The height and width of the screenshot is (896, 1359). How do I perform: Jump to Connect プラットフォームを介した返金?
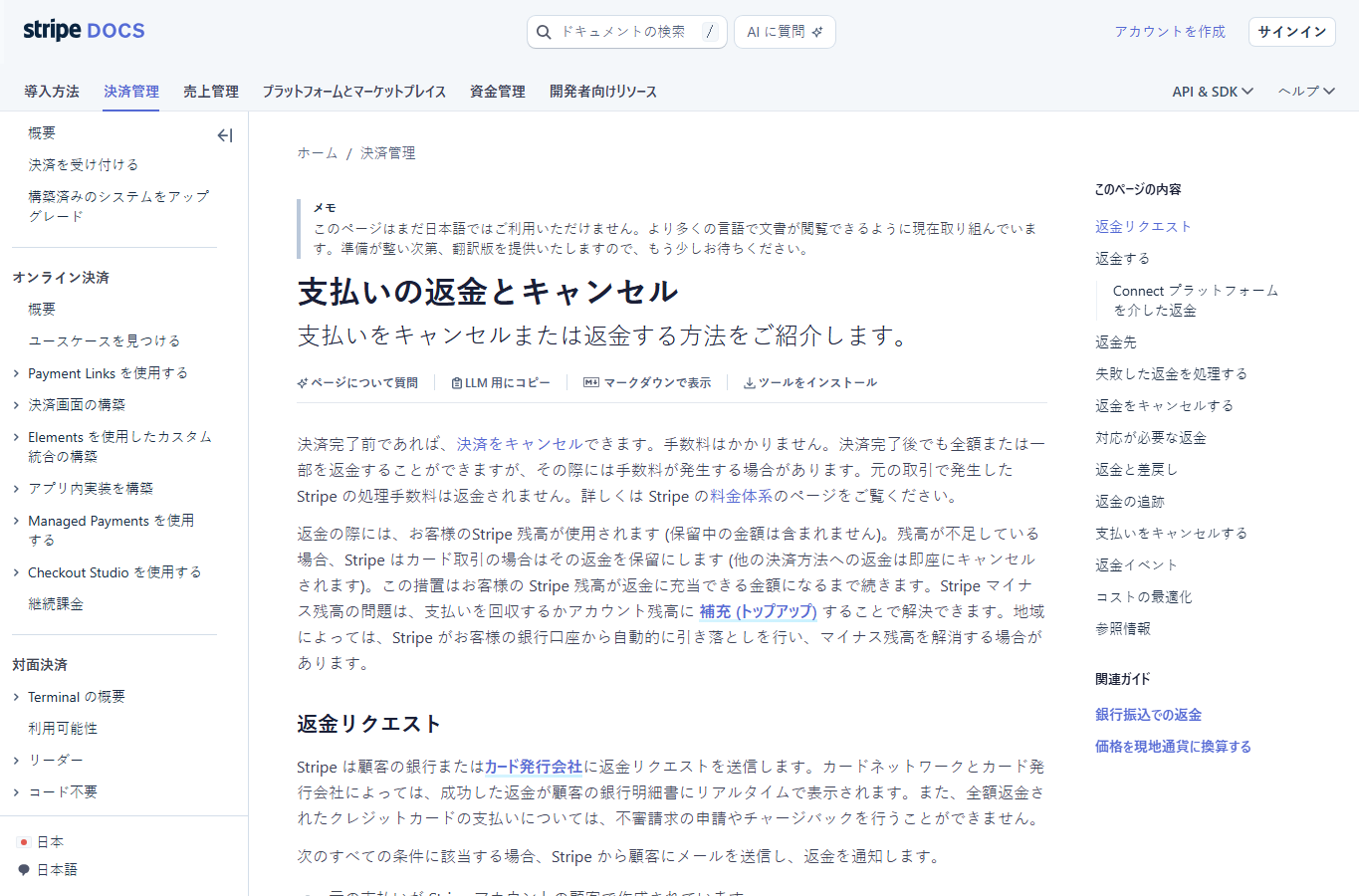coord(1196,301)
